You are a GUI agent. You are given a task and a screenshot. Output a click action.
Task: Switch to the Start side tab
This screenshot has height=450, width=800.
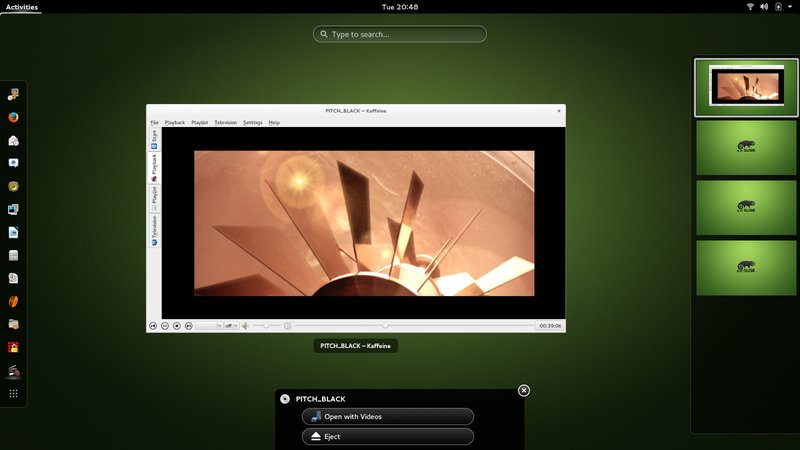point(154,140)
